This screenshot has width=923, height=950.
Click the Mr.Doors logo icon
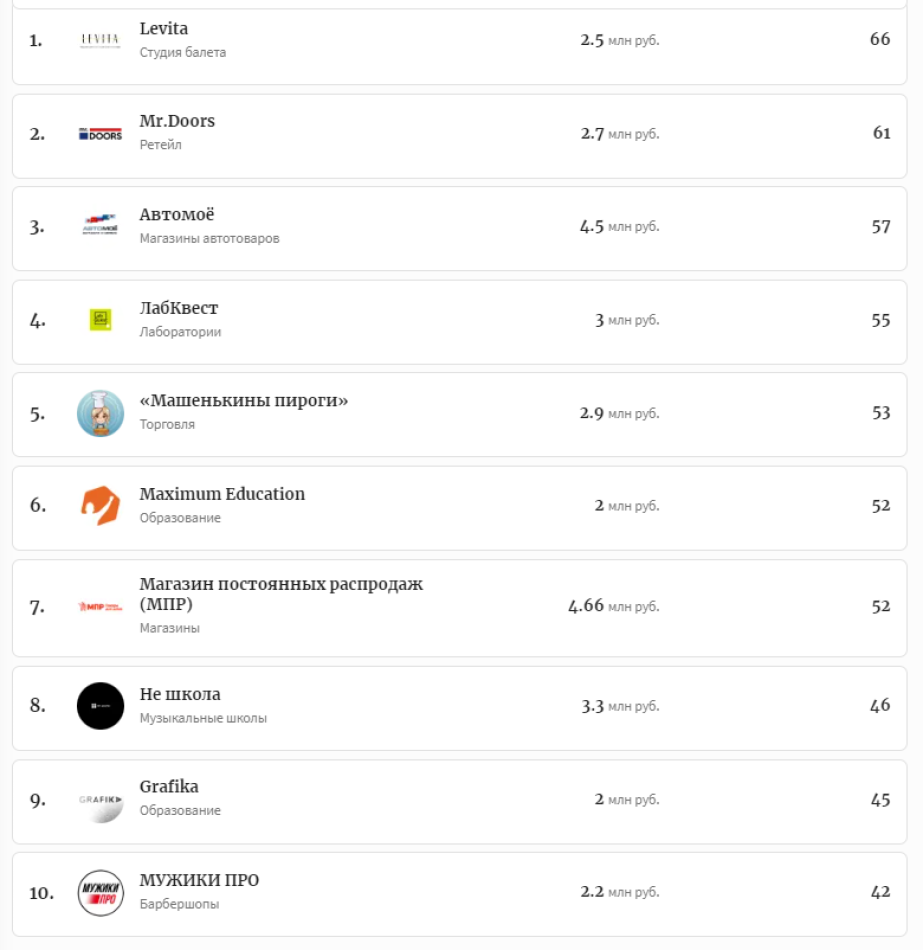[x=100, y=134]
